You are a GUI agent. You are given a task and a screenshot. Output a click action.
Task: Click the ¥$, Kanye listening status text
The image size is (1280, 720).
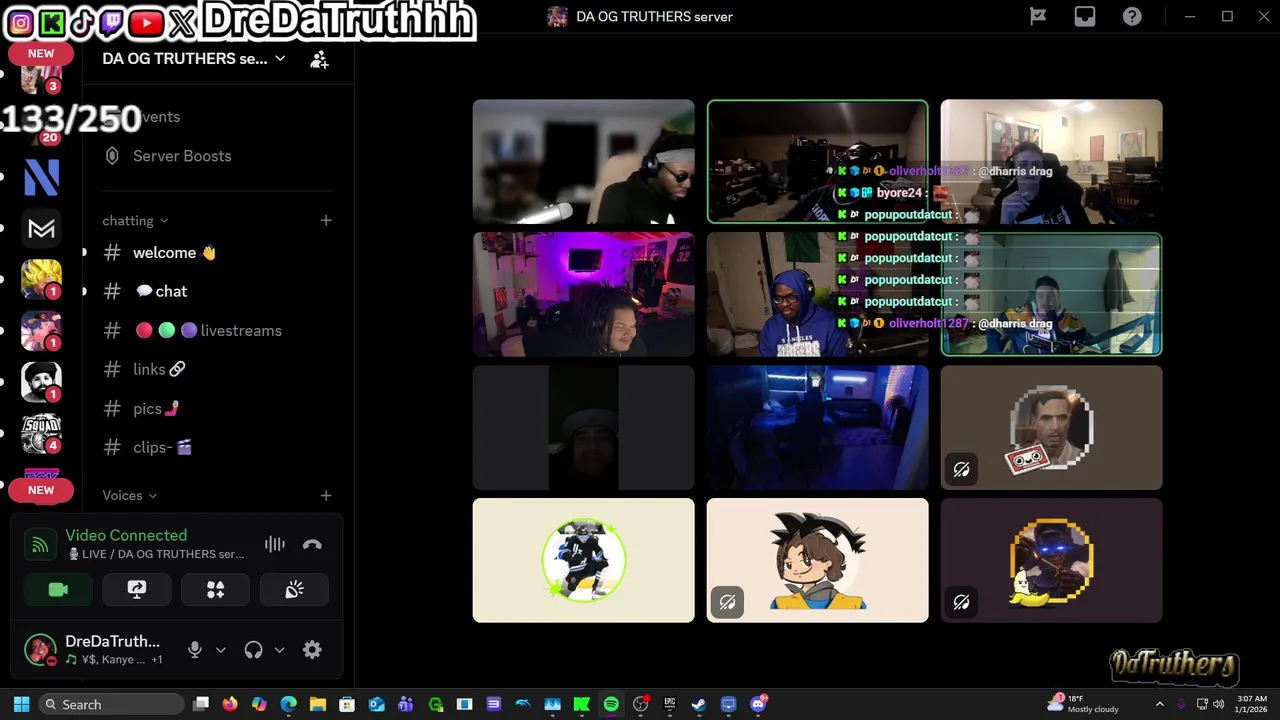coord(114,660)
